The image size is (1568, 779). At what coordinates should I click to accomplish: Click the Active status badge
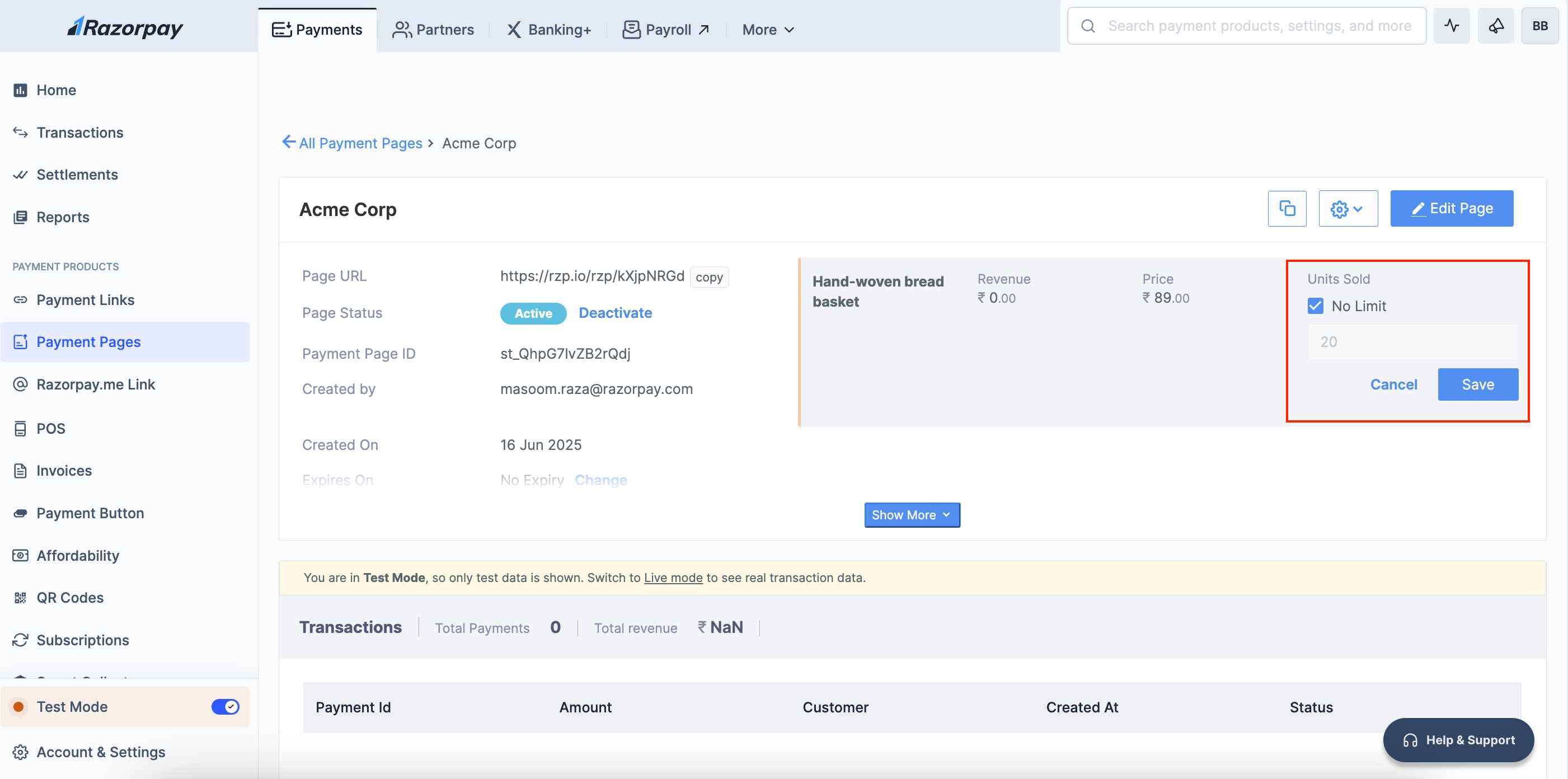533,313
